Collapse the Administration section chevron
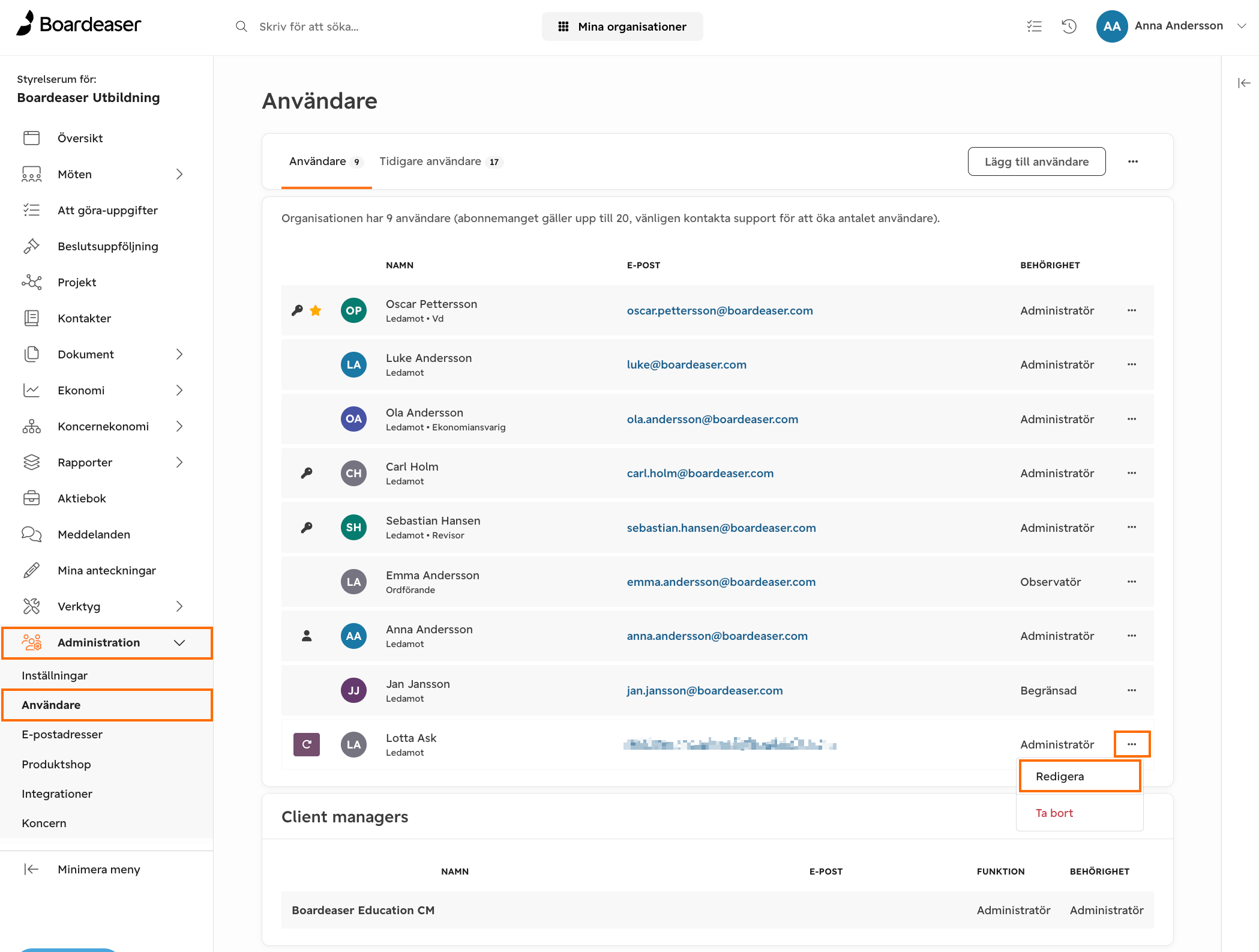The image size is (1259, 952). 179,642
